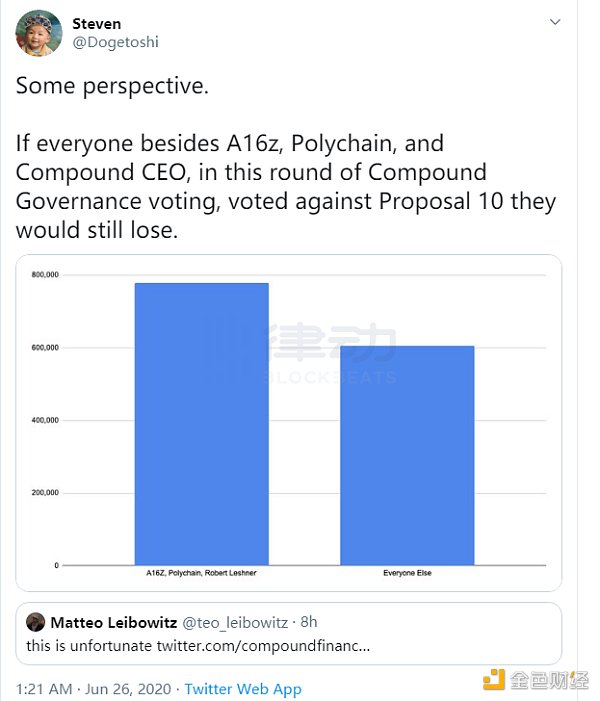Click the 'Some perspective.' tweet text
600x701 pixels.
click(x=112, y=85)
